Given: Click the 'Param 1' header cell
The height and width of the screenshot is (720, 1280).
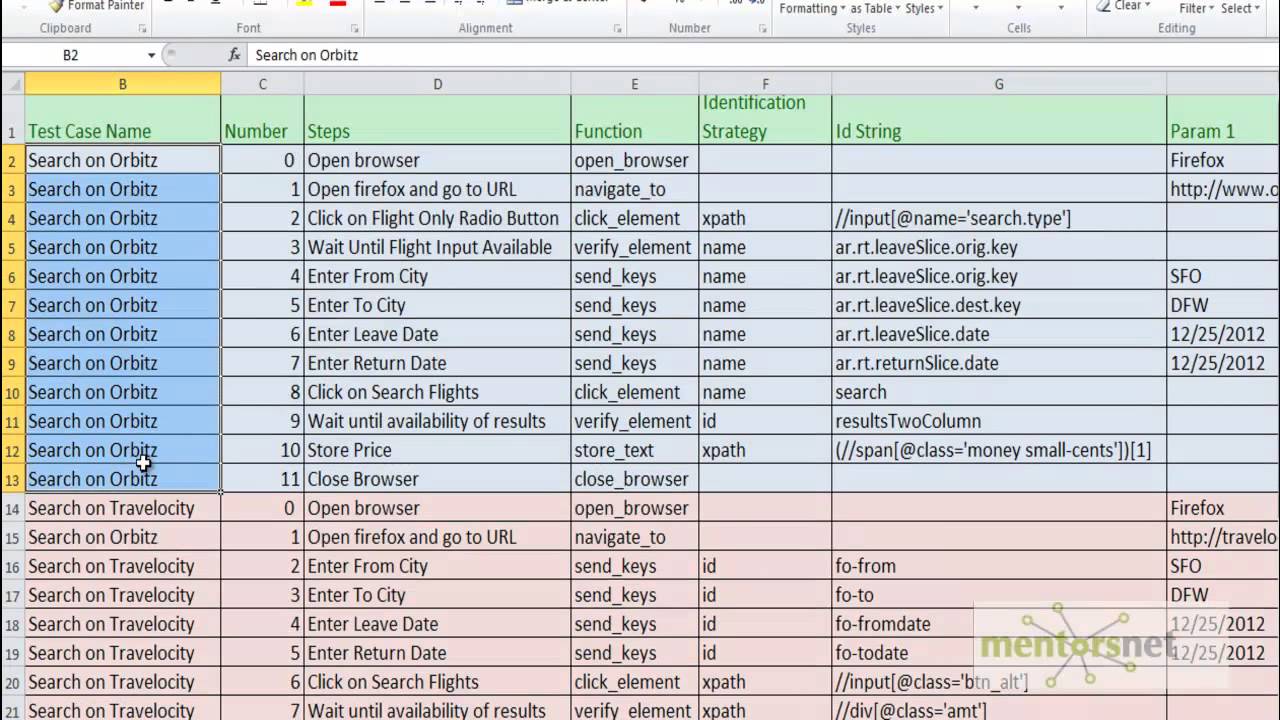Looking at the screenshot, I should pyautogui.click(x=1223, y=120).
